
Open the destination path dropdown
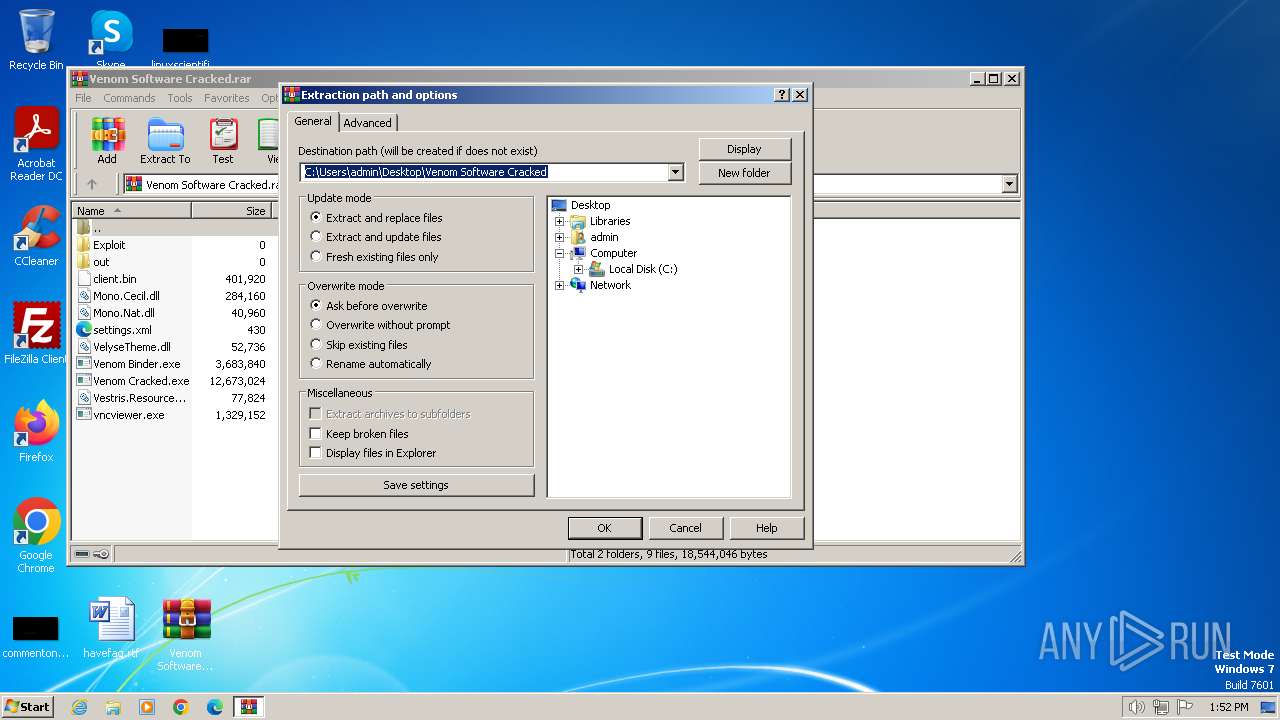click(676, 172)
